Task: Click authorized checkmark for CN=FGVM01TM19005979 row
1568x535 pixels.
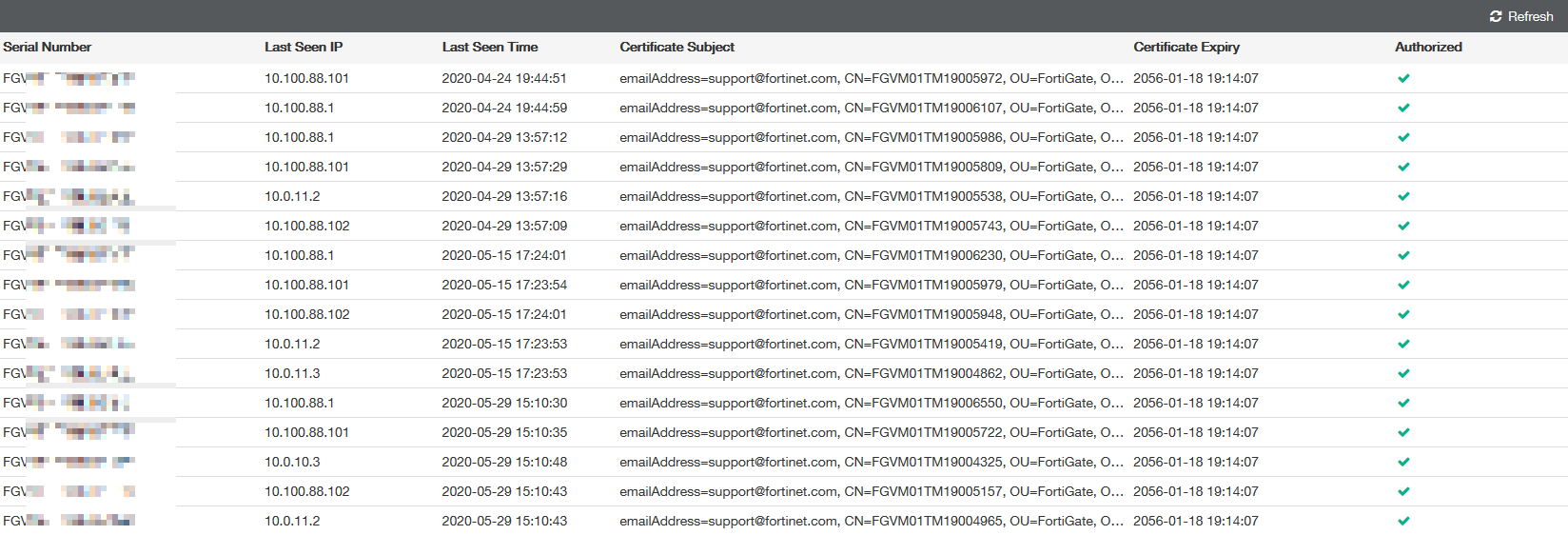Action: coord(1403,285)
